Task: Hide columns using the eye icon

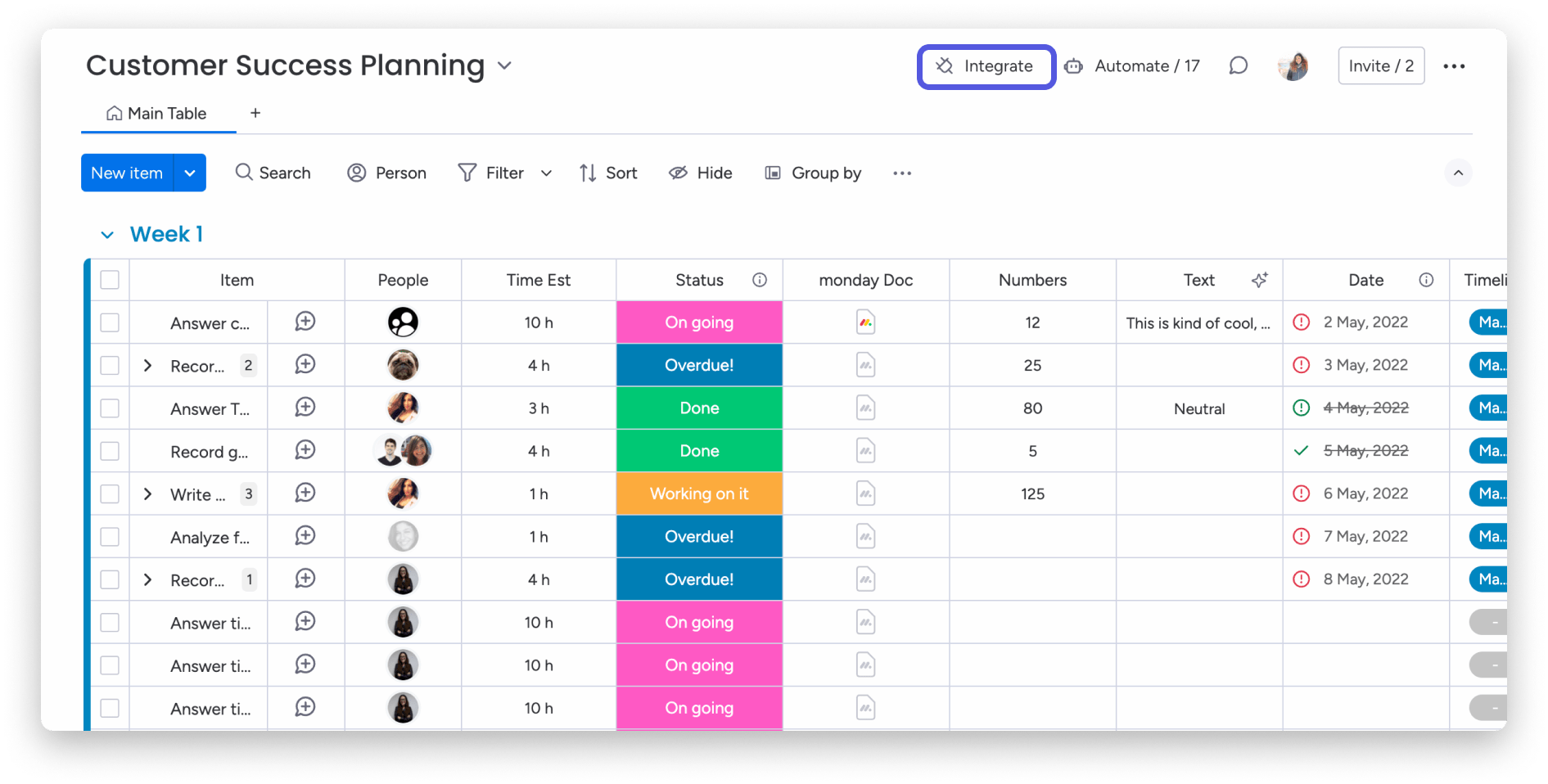Action: pos(700,173)
